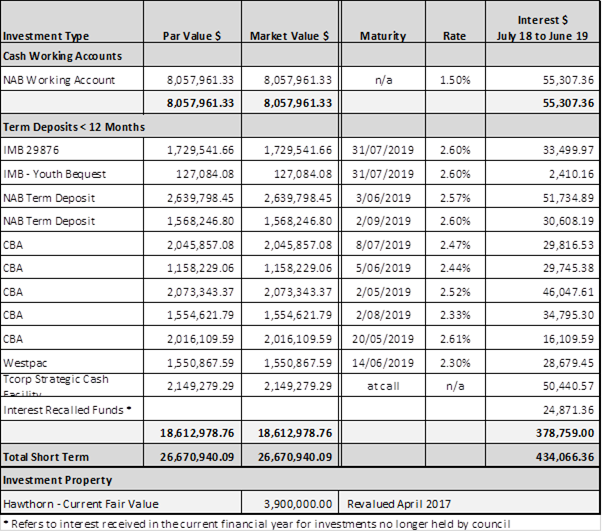Select the Investment Property section heading
602x532 pixels.
[57, 480]
